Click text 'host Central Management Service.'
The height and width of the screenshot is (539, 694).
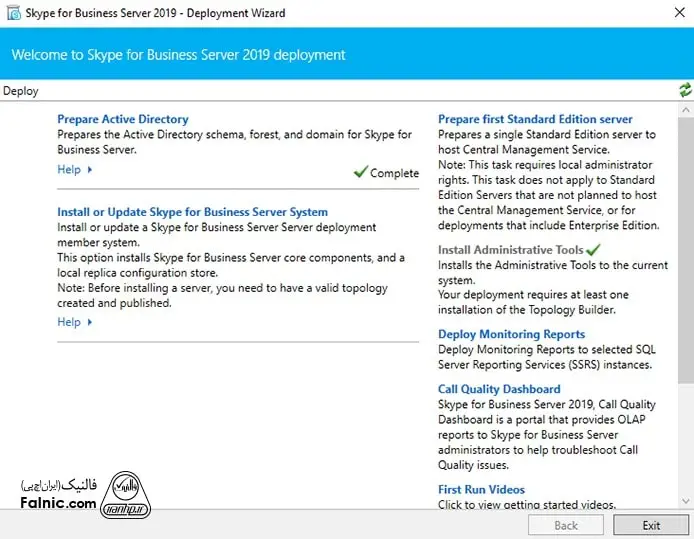click(x=524, y=150)
